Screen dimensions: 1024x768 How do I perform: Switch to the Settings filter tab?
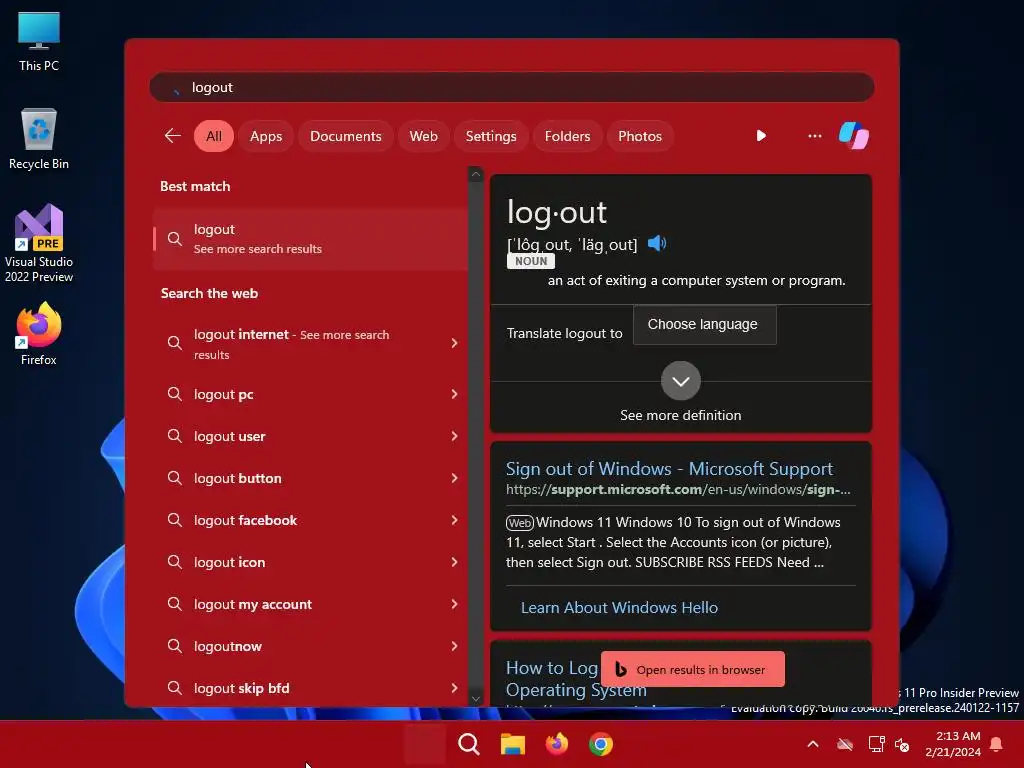[x=490, y=136]
